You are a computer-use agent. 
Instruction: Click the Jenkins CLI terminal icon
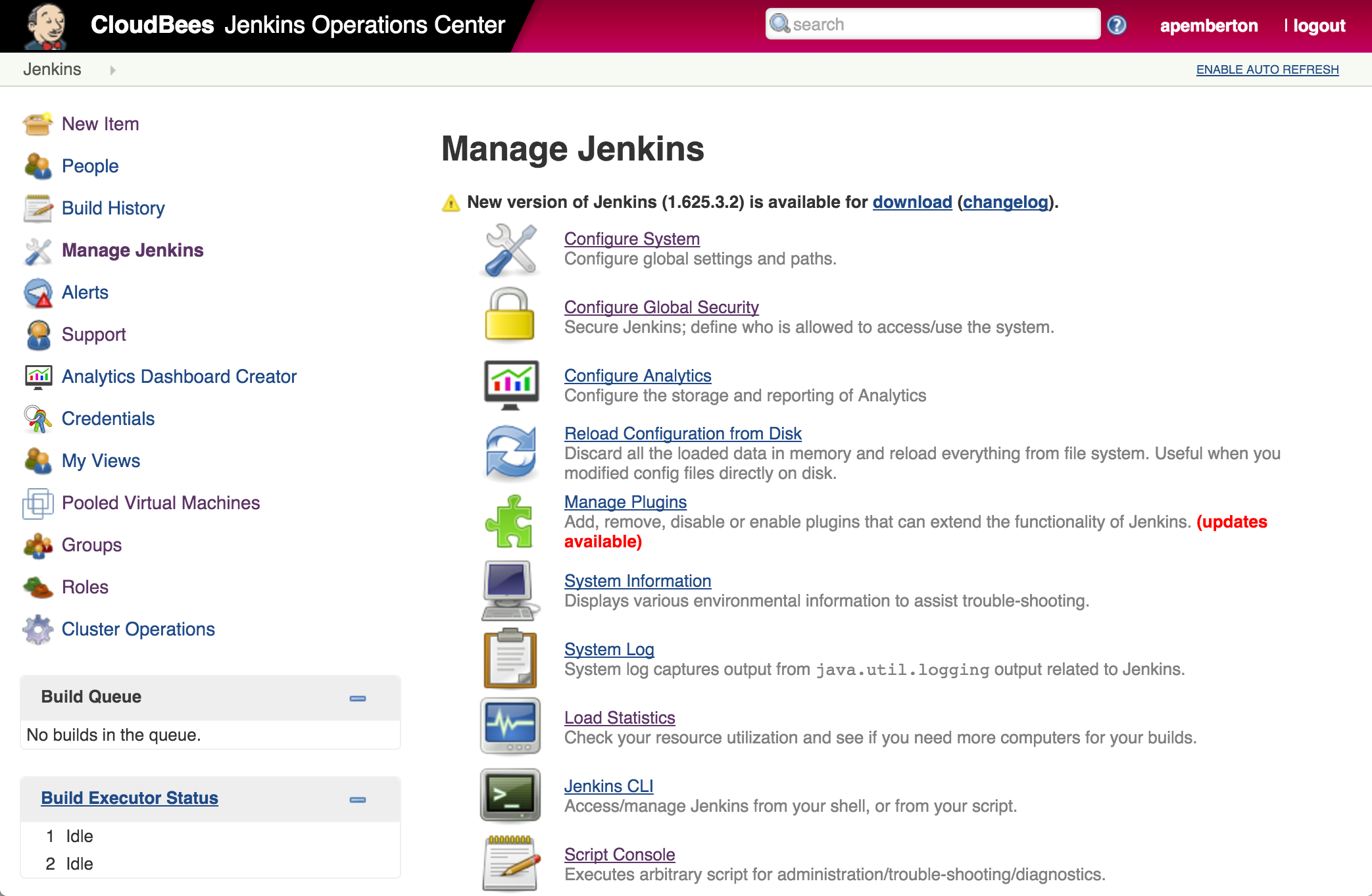click(x=510, y=795)
